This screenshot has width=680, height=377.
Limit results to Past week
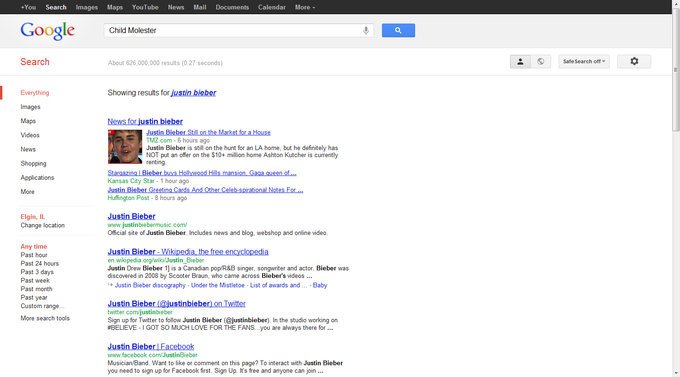[35, 281]
